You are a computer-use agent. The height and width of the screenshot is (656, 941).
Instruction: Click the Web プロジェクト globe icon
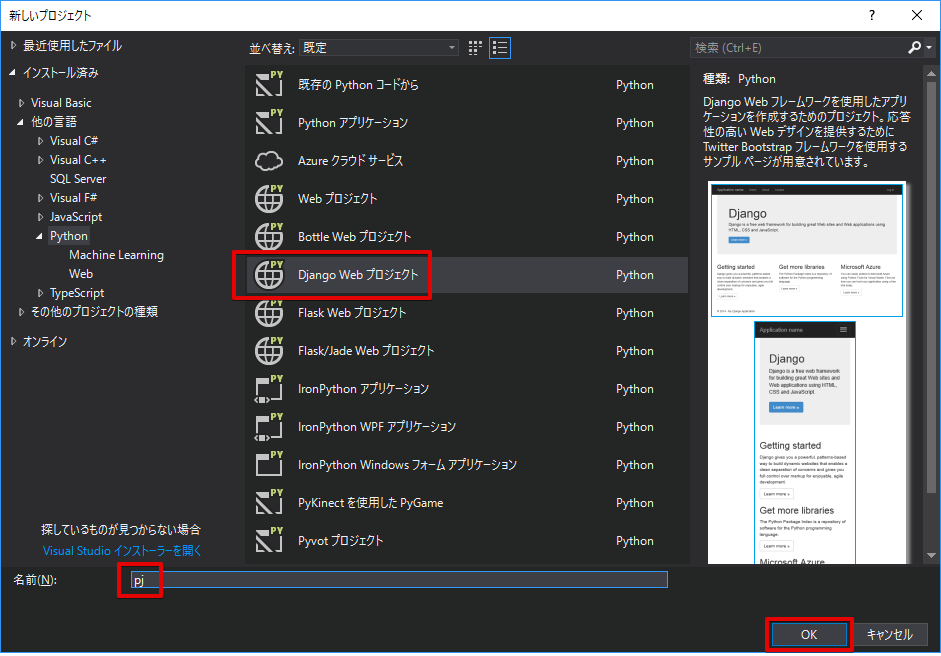coord(269,199)
